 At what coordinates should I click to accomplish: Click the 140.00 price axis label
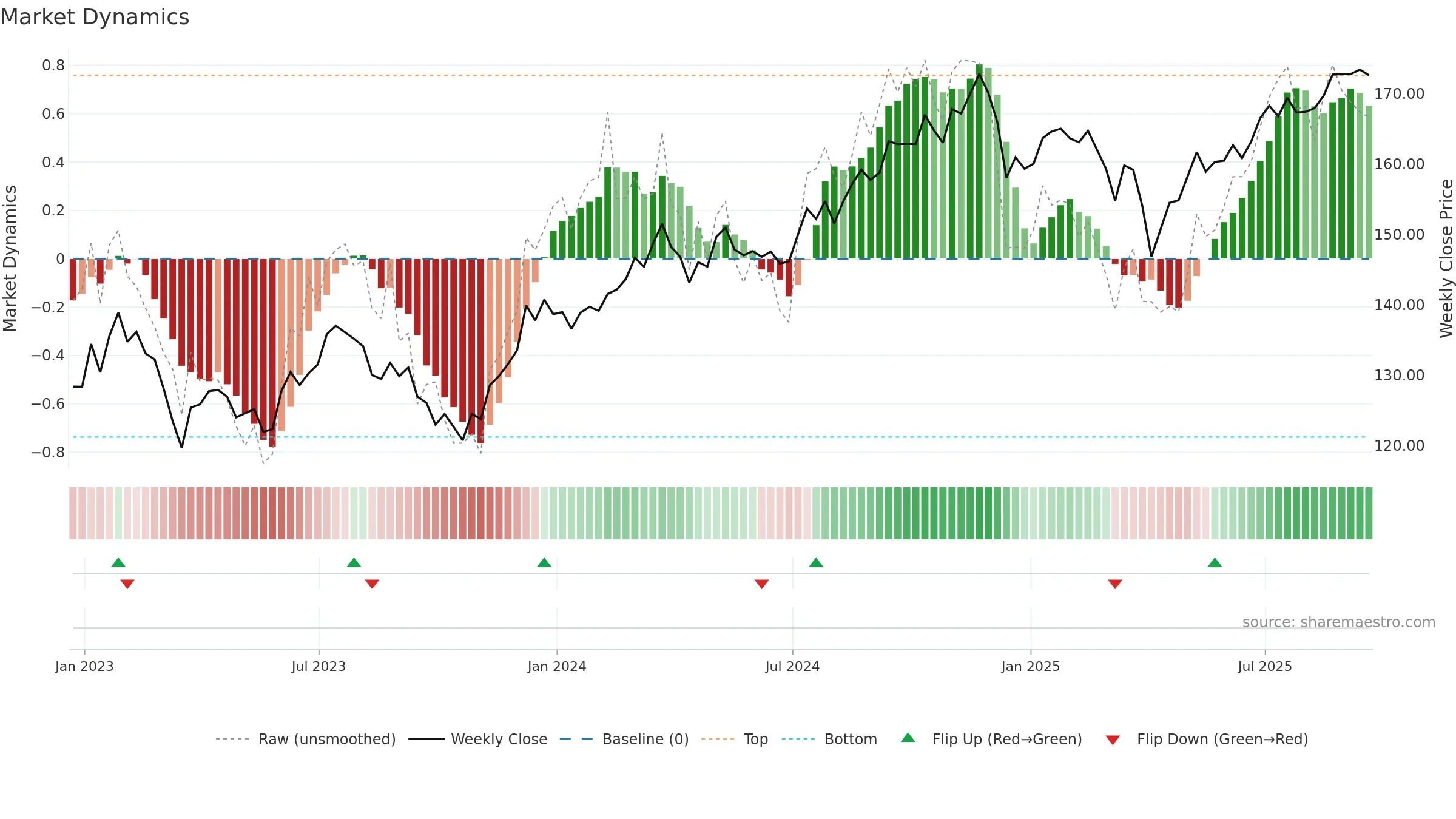click(x=1399, y=305)
